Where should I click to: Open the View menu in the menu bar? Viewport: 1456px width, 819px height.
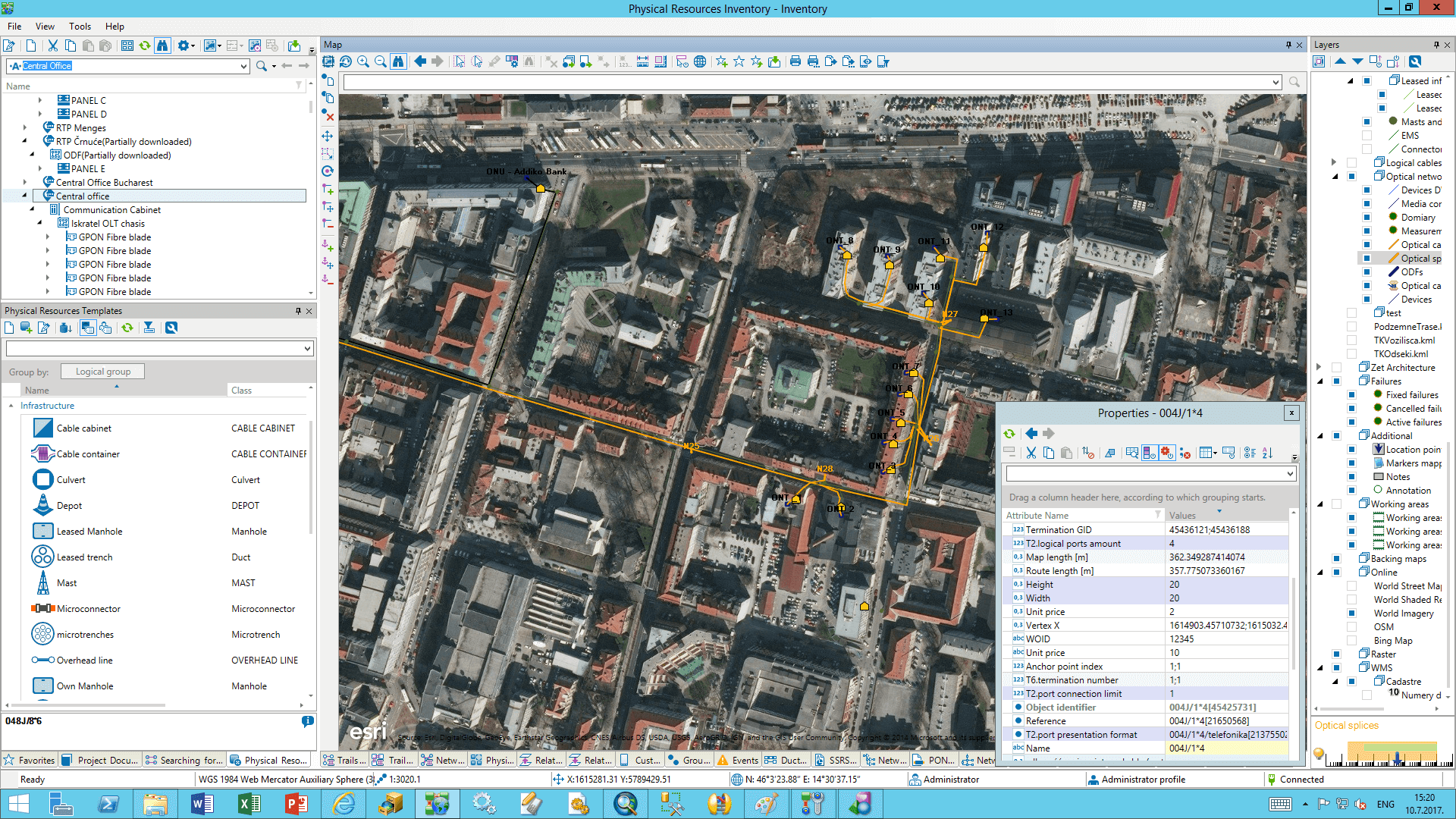click(x=44, y=25)
